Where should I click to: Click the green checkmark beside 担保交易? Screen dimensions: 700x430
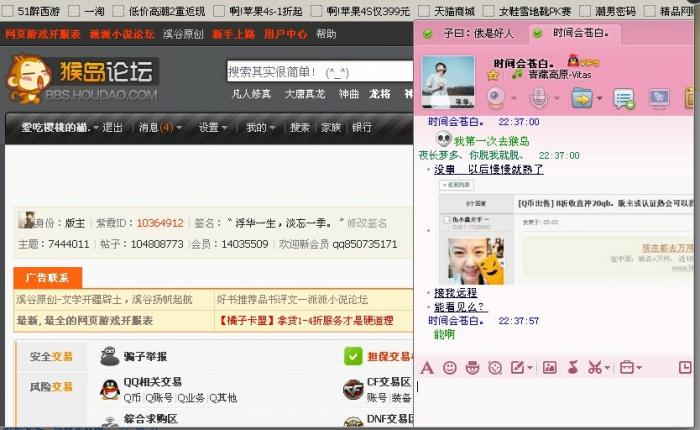(353, 356)
